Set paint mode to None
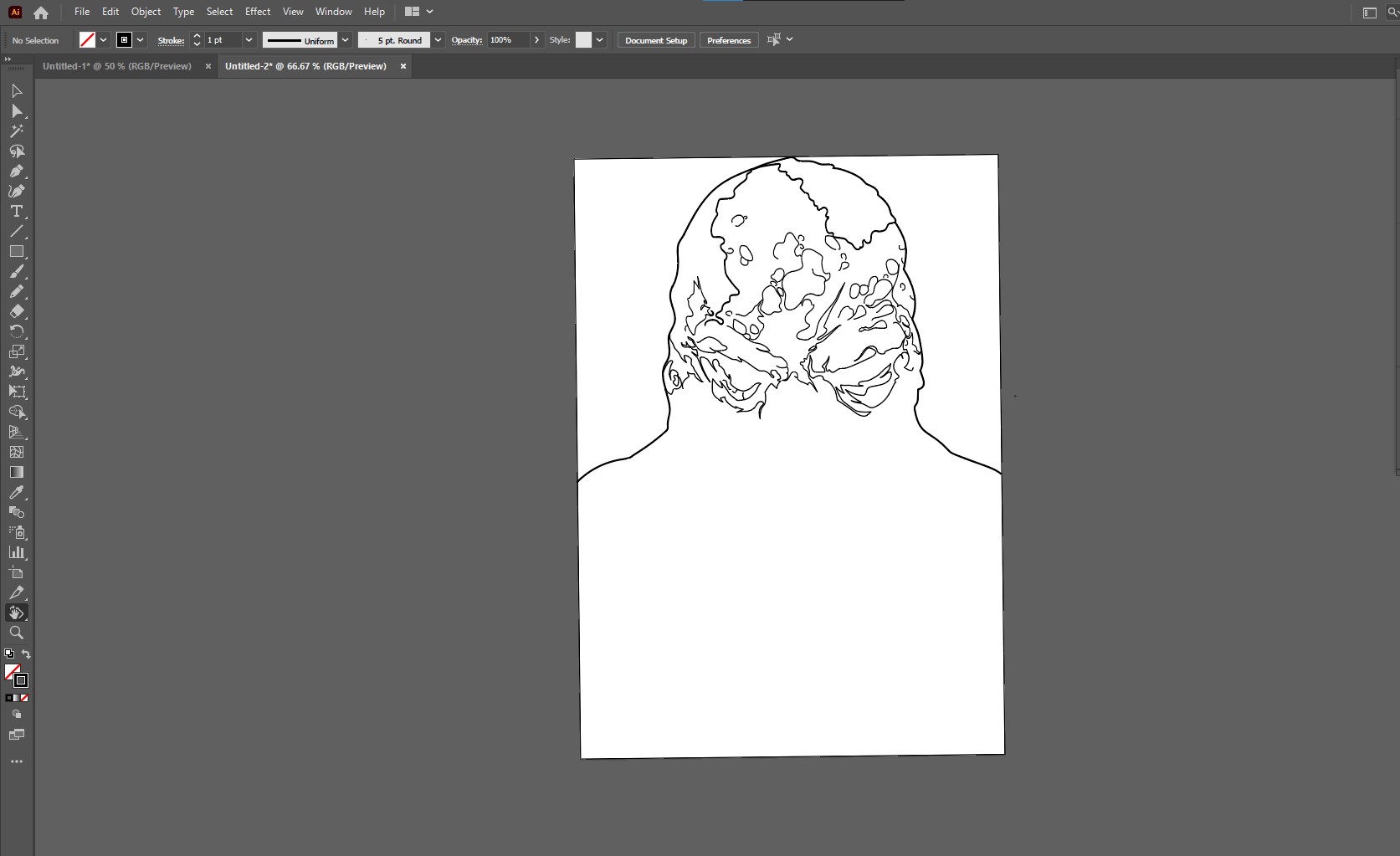 tap(24, 698)
